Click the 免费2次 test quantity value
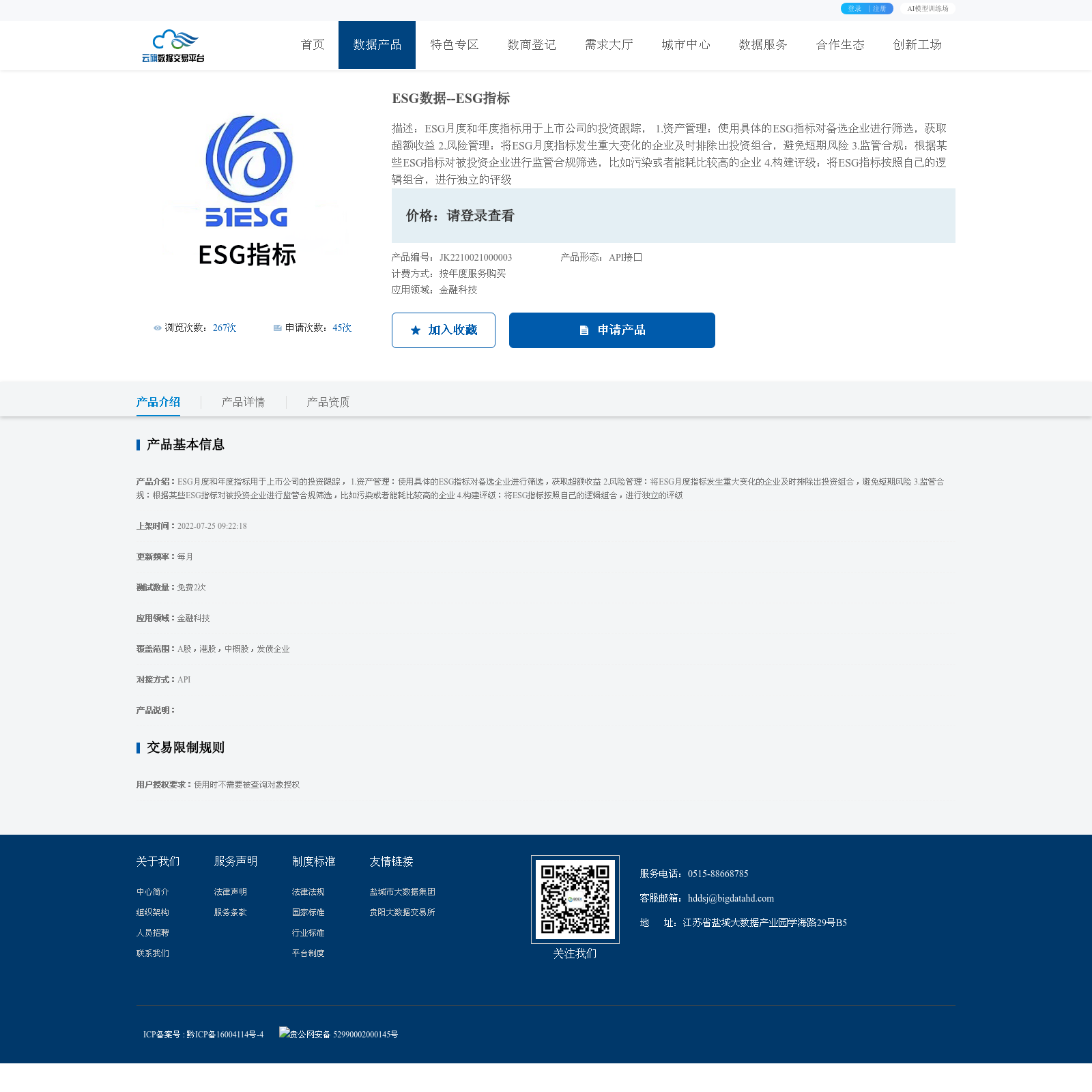This screenshot has height=1092, width=1092. (192, 588)
